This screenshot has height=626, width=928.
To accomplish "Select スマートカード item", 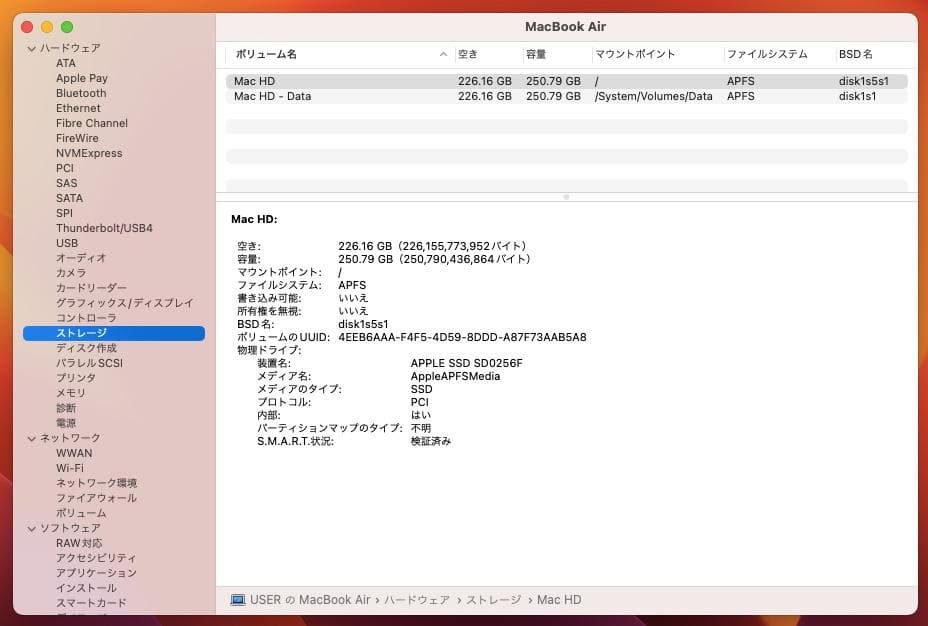I will [91, 603].
